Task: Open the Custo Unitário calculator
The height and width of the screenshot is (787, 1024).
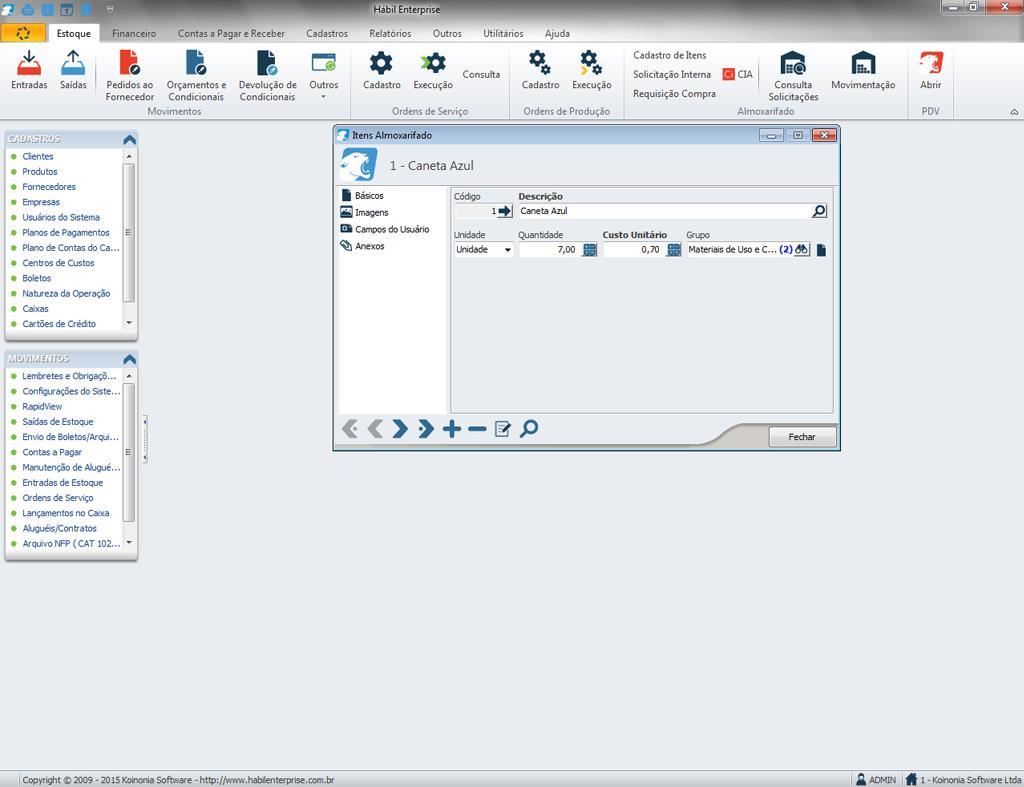Action: [x=674, y=249]
